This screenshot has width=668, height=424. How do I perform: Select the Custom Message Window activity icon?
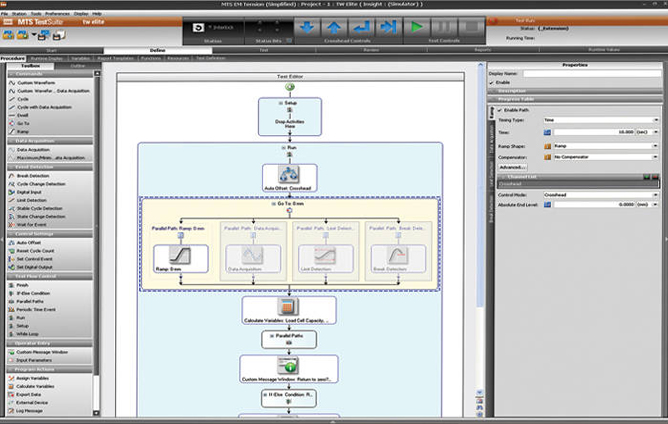pos(288,364)
